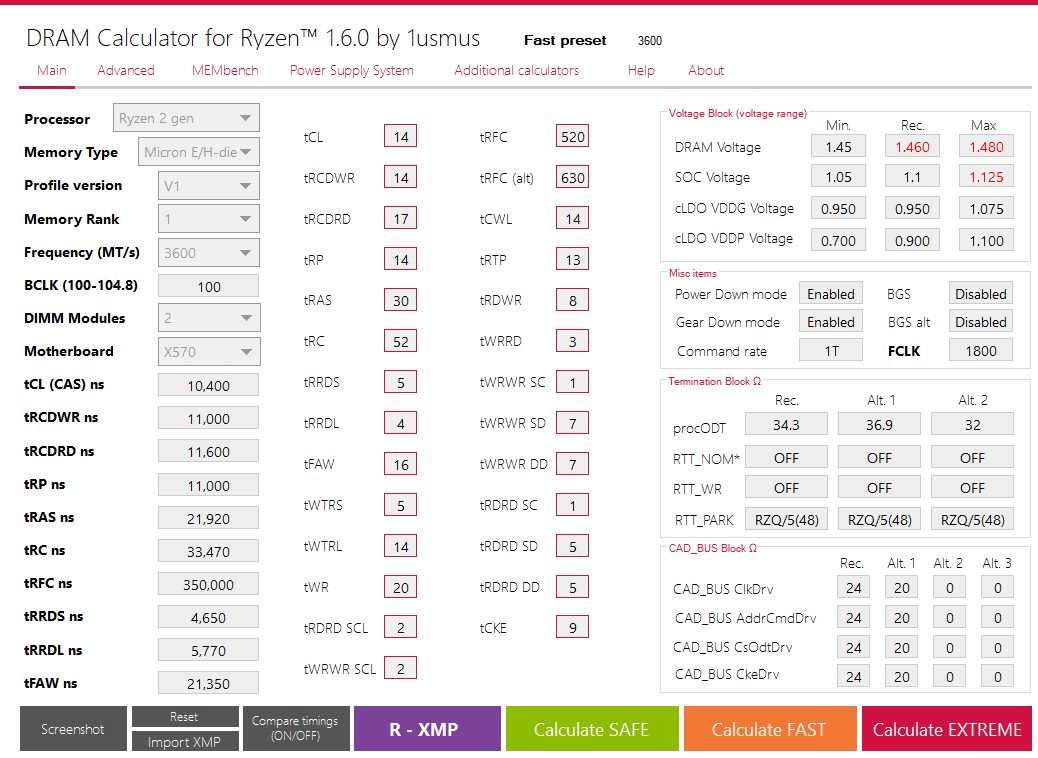Open the Help tab
1038x758 pixels.
coord(641,70)
